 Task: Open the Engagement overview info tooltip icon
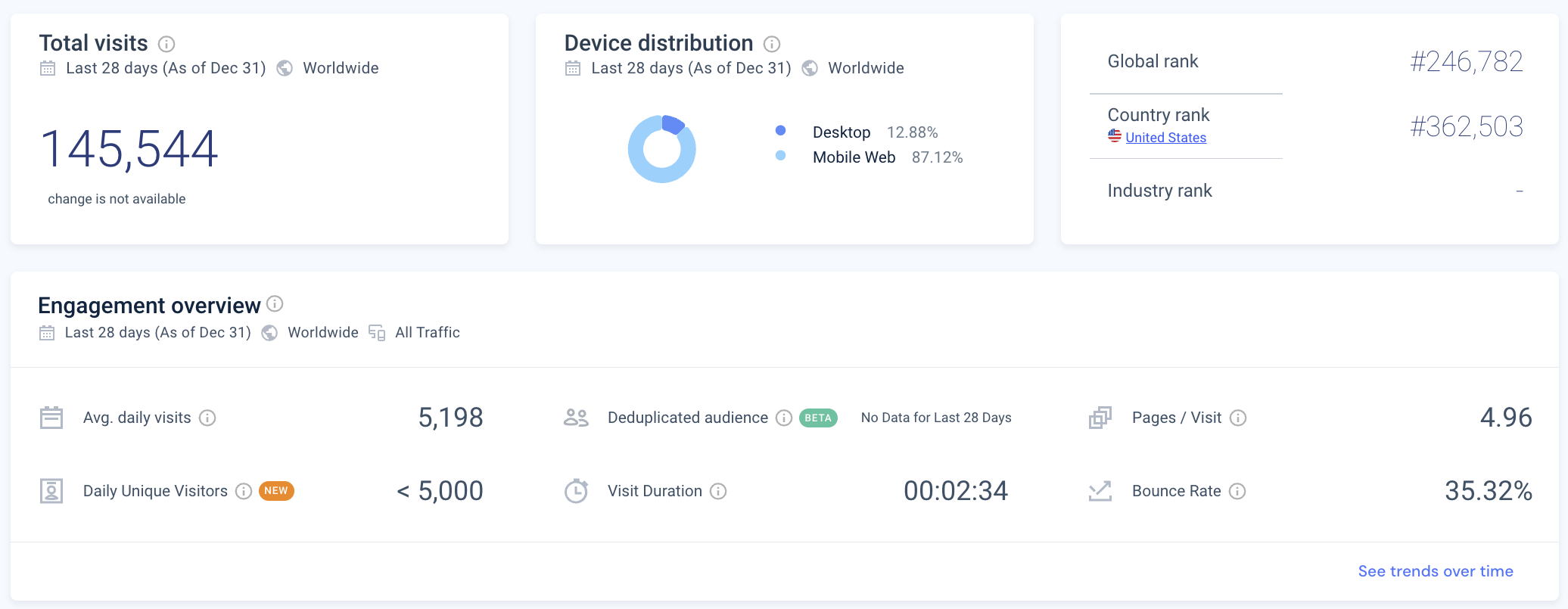275,304
